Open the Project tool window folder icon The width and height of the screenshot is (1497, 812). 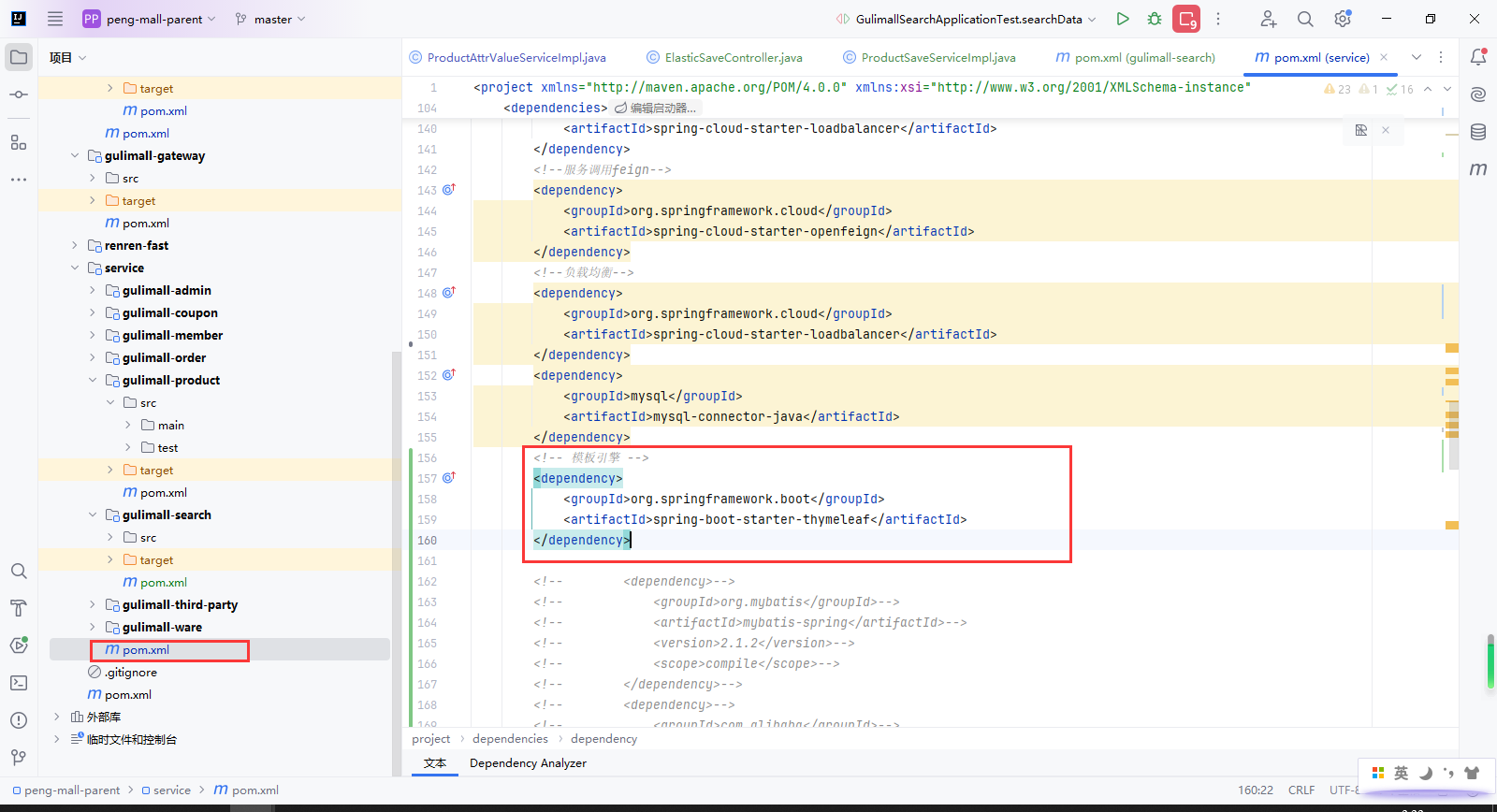19,57
